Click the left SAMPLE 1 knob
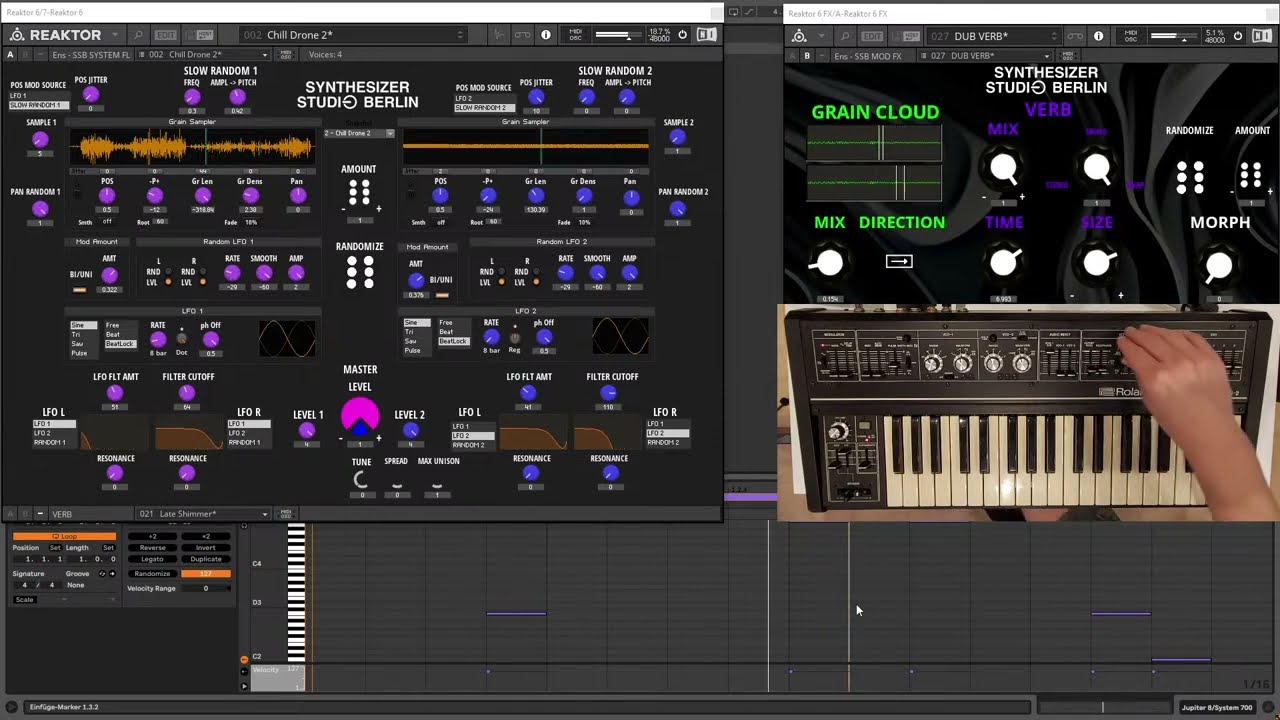 click(40, 139)
